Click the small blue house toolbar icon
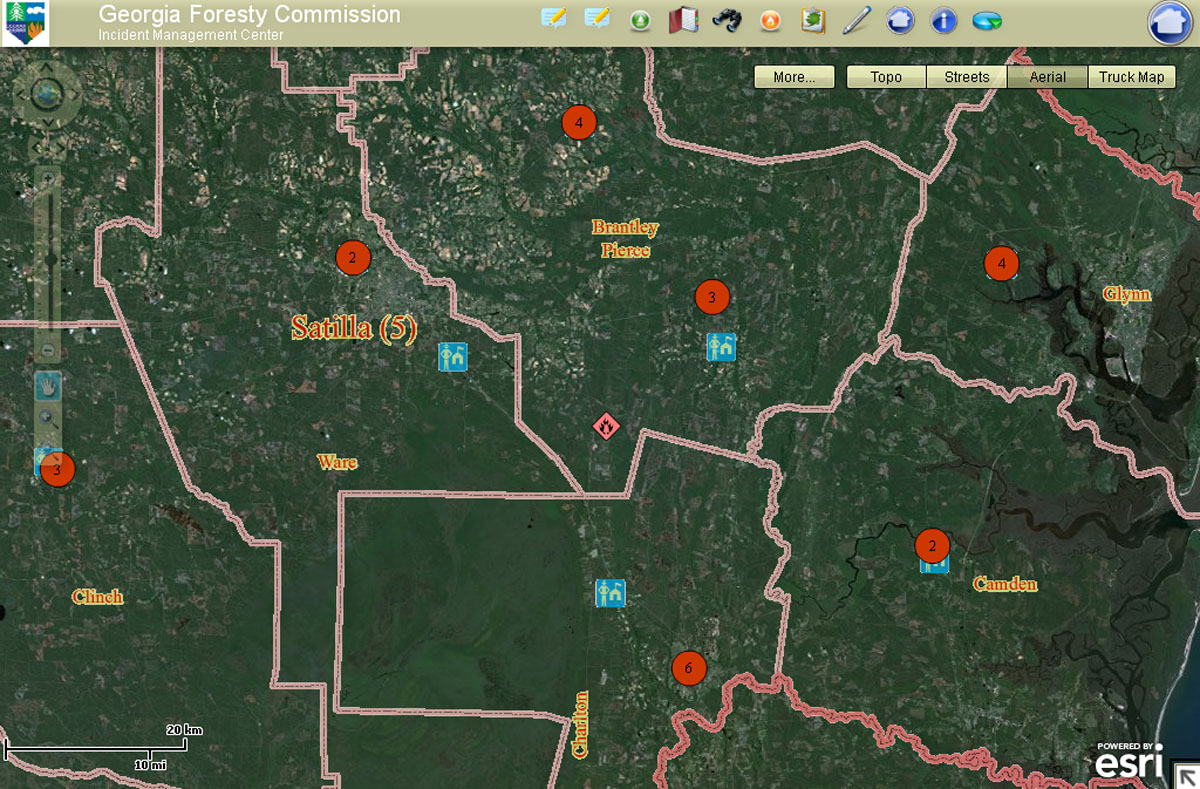Viewport: 1200px width, 789px height. coord(900,20)
